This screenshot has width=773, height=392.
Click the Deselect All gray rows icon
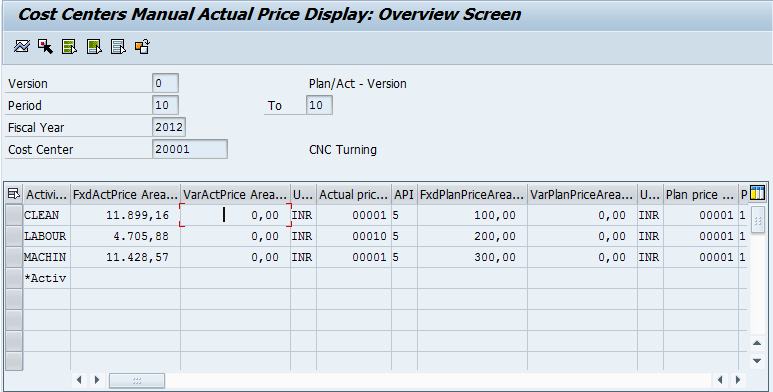pos(118,46)
